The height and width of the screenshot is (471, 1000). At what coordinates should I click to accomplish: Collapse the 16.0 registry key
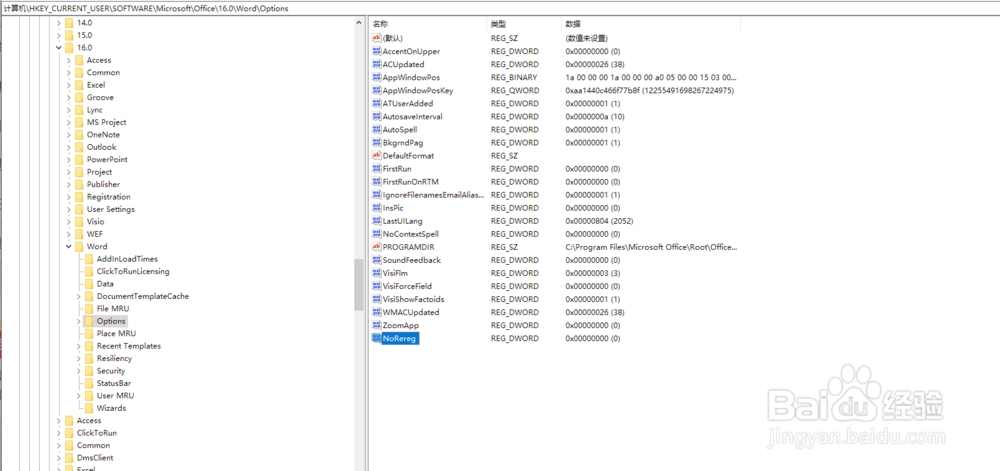coord(59,48)
